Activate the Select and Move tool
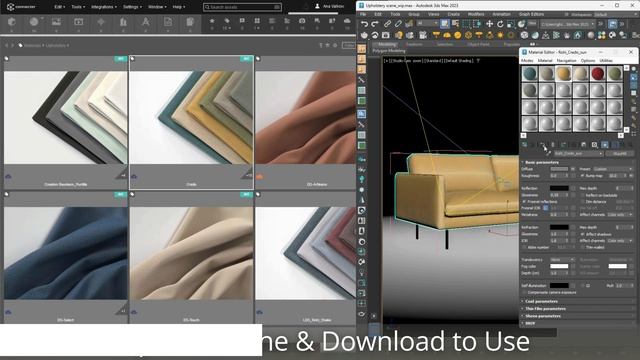This screenshot has width=640, height=360. pyautogui.click(x=489, y=24)
